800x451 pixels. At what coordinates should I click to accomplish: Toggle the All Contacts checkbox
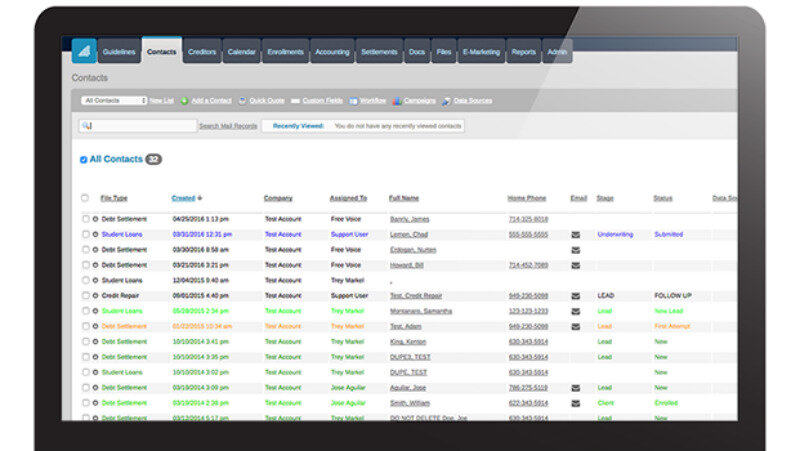83,159
